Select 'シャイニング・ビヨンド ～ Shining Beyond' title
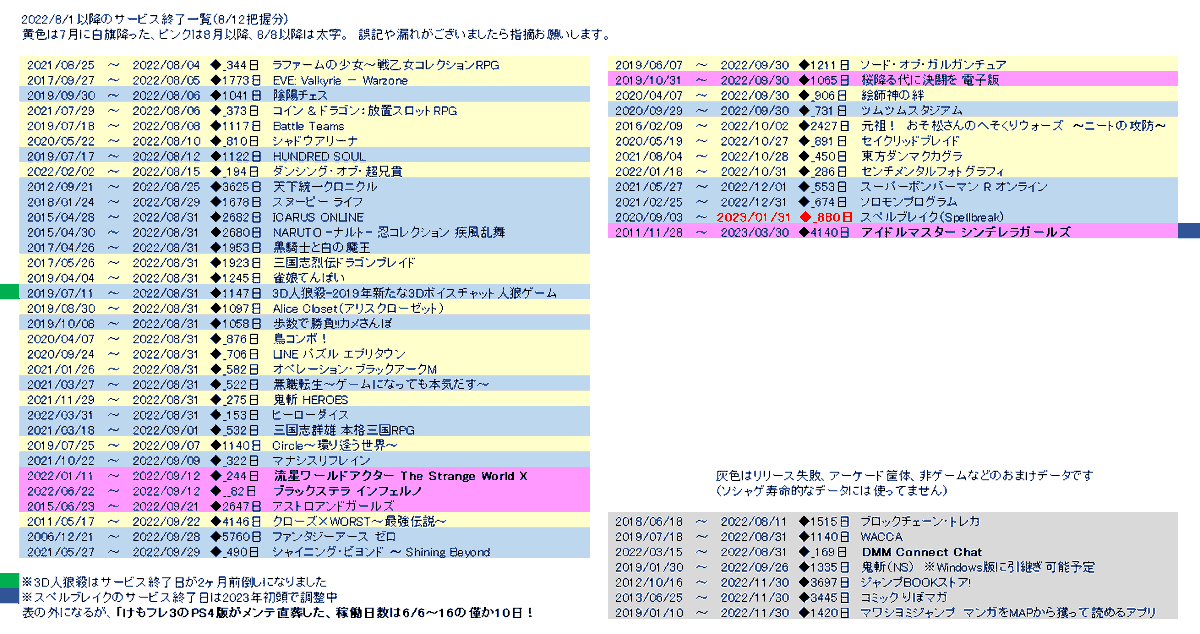The width and height of the screenshot is (1200, 634). point(381,551)
